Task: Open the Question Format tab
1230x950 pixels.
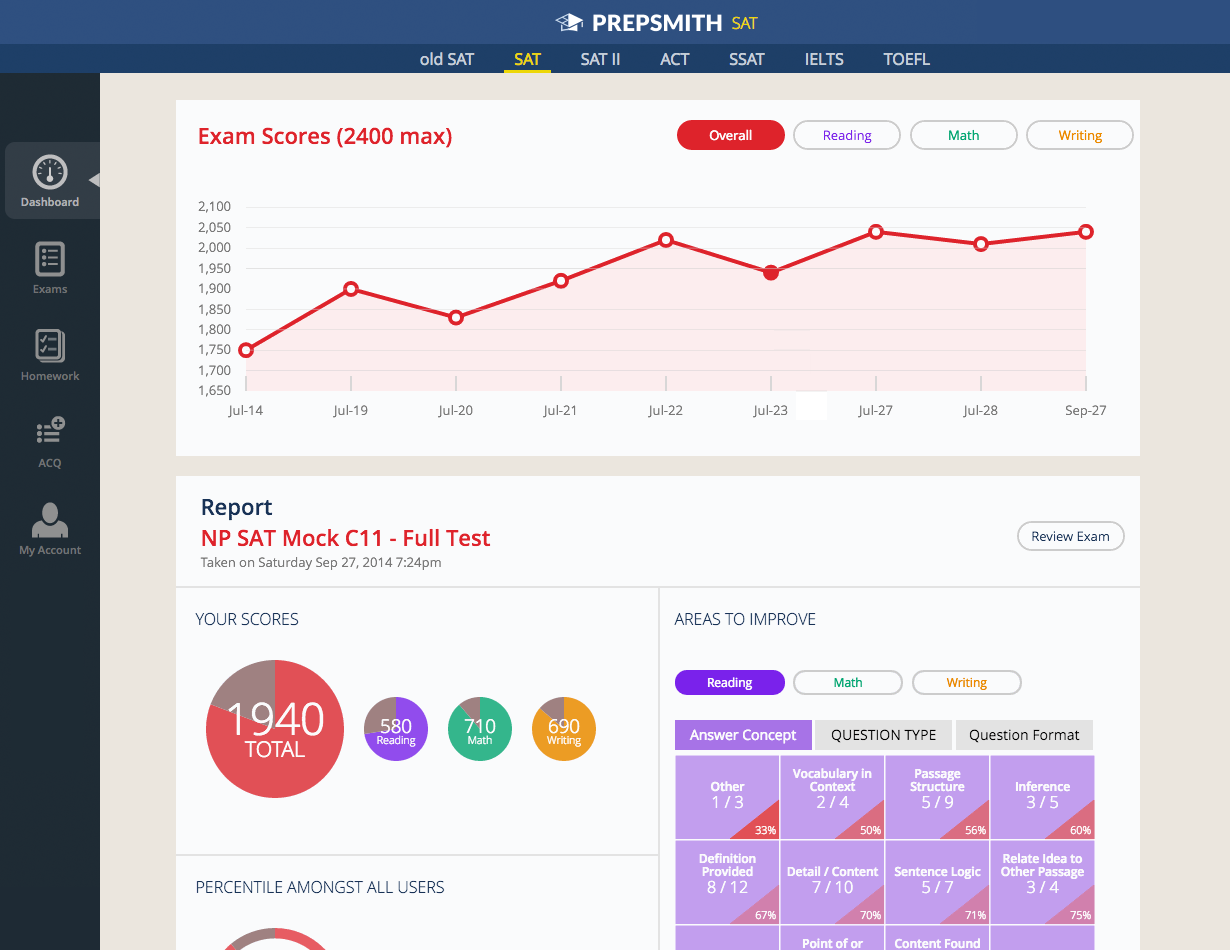Action: (x=1024, y=735)
